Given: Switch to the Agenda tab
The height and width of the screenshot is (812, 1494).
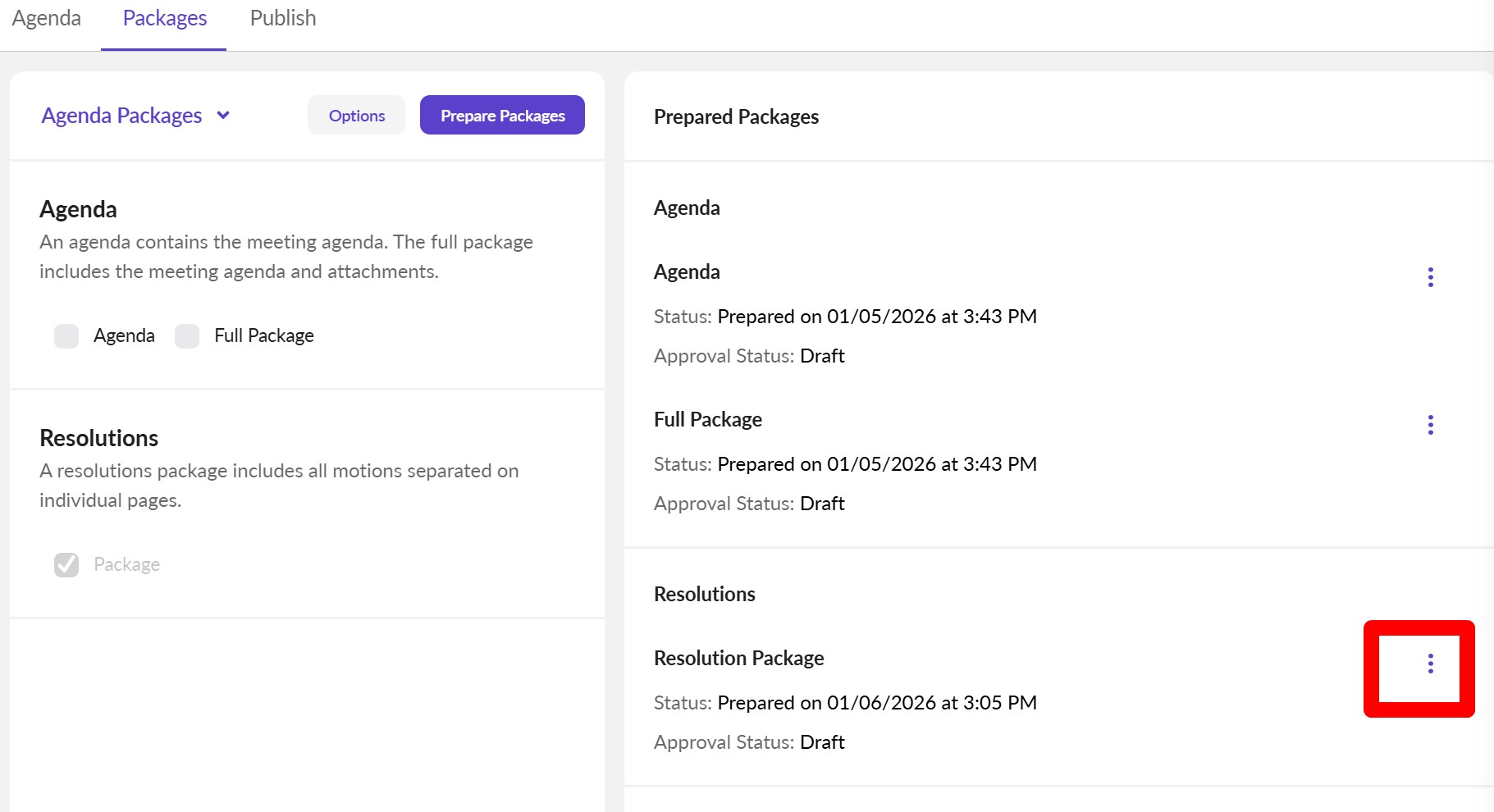Looking at the screenshot, I should [47, 19].
